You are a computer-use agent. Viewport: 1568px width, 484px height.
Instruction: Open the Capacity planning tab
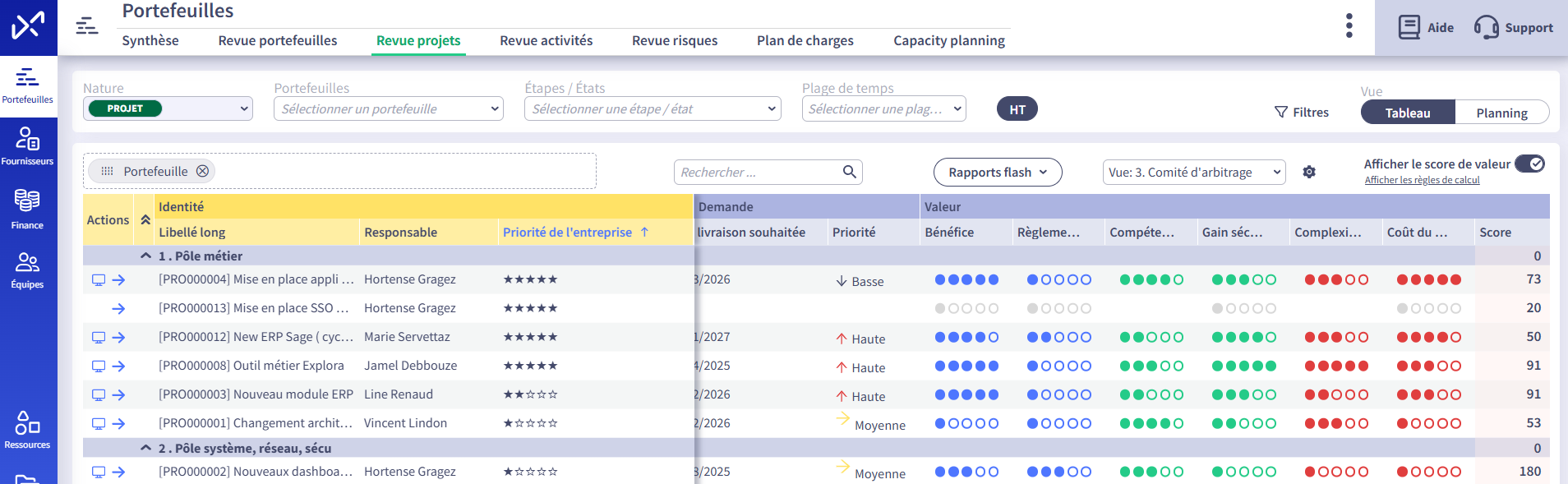pyautogui.click(x=948, y=40)
